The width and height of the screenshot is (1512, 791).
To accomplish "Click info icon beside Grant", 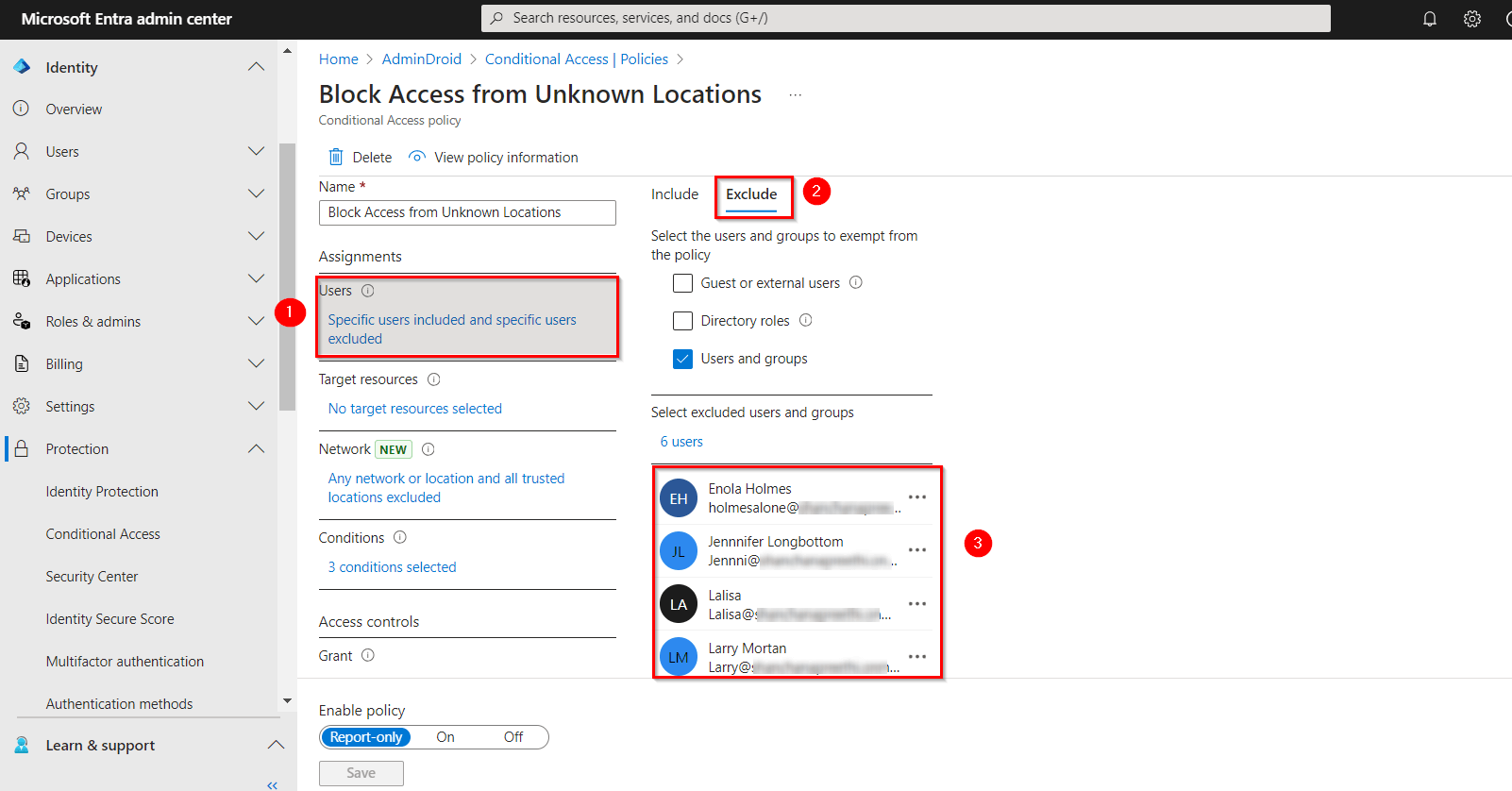I will pyautogui.click(x=368, y=655).
